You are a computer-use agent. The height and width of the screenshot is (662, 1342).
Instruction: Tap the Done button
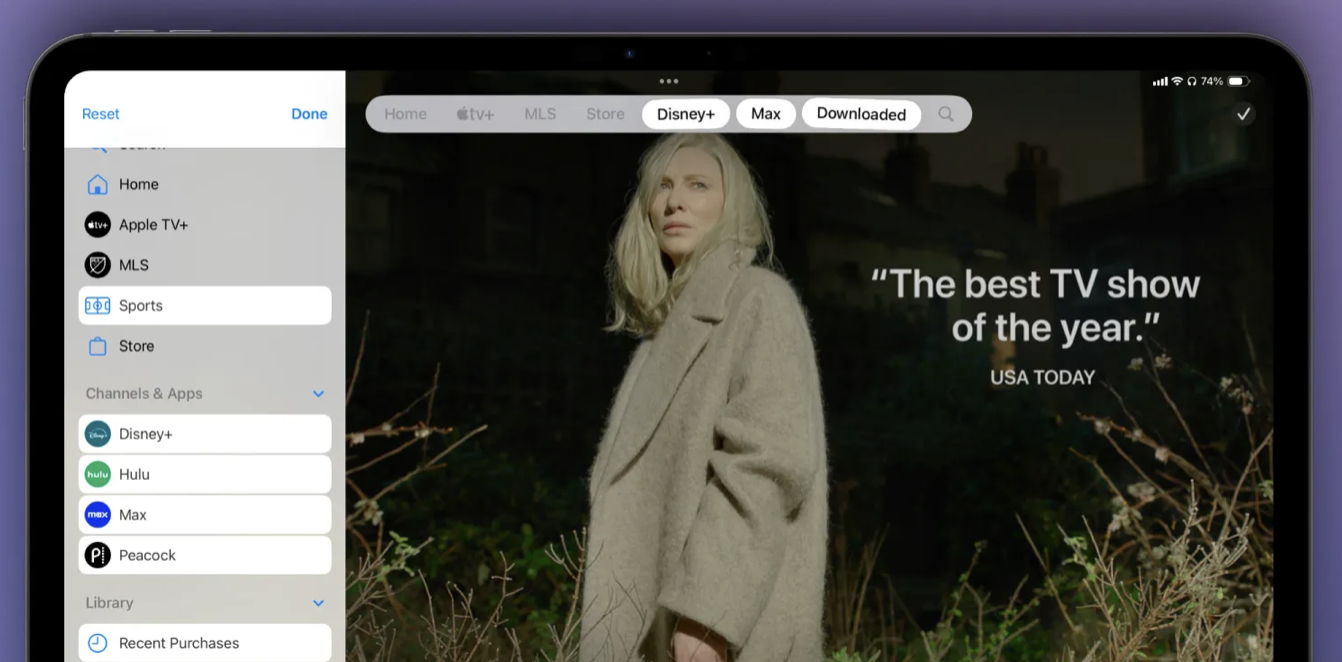pos(309,113)
